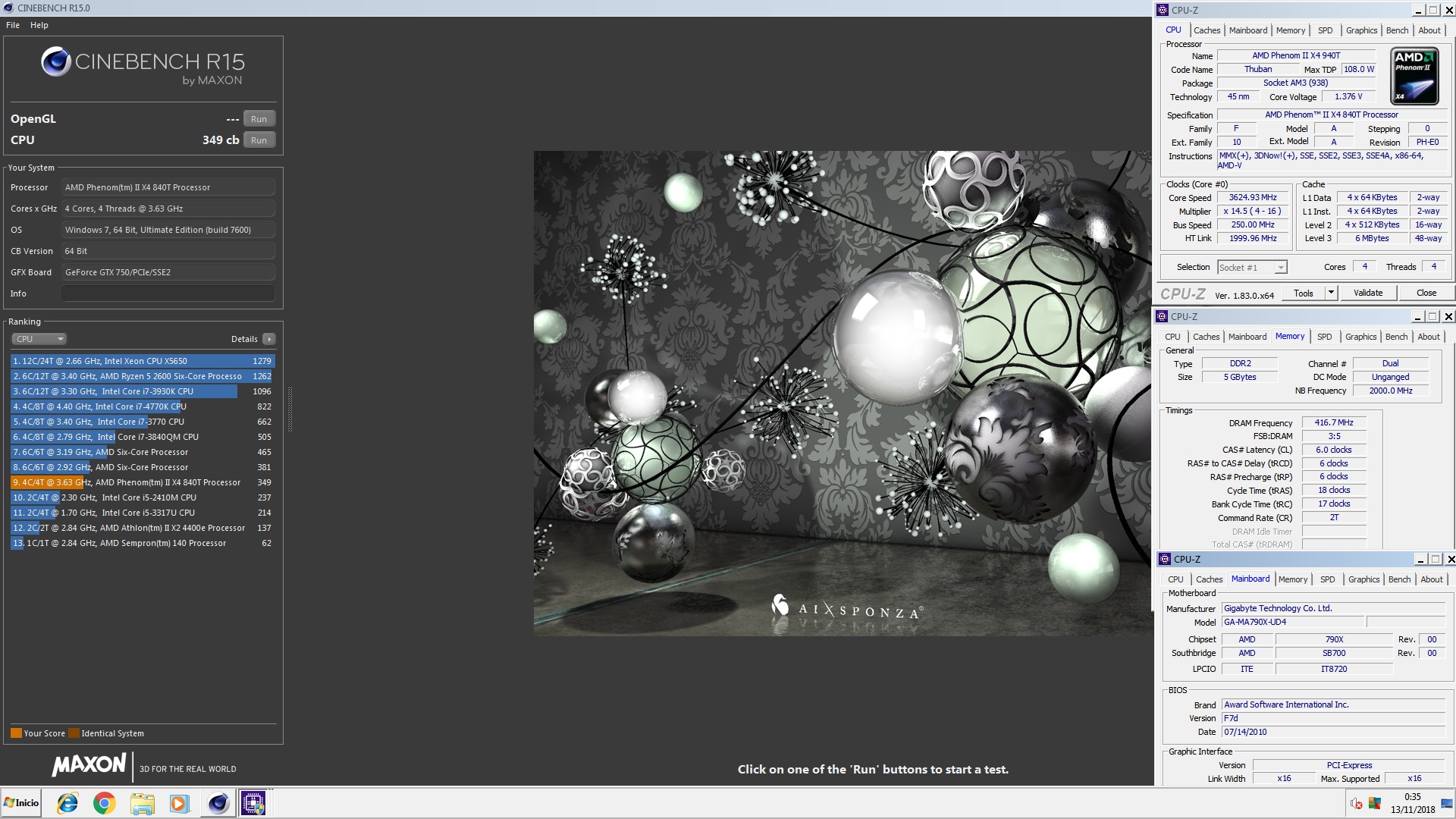Click the DRAM Frequency 416.7 MHz value
The height and width of the screenshot is (819, 1456).
pyautogui.click(x=1334, y=423)
